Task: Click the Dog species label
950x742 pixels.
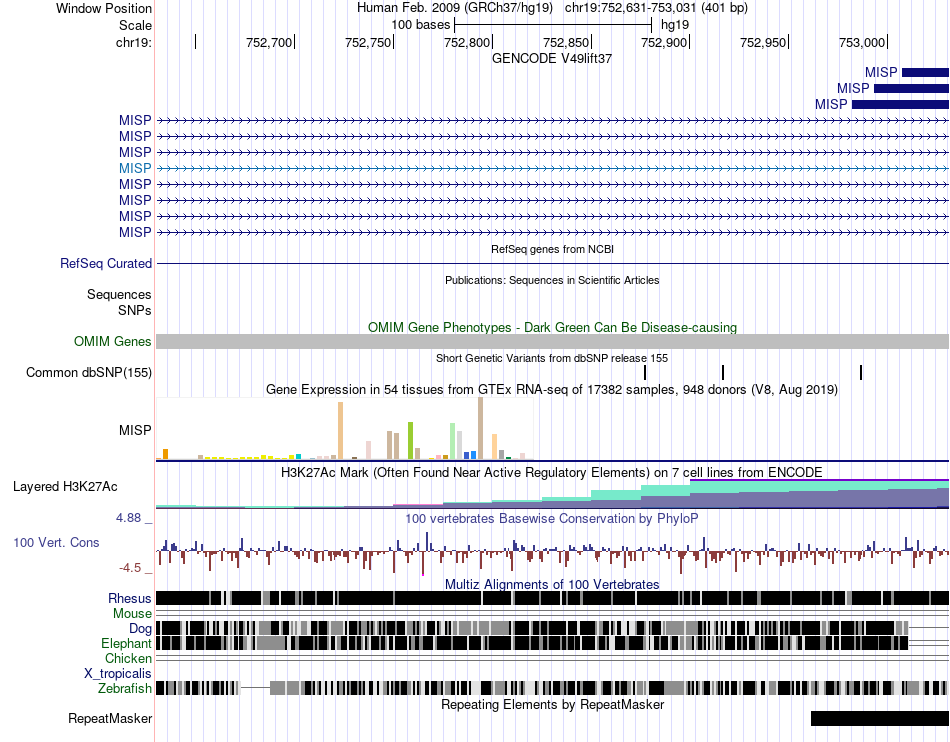Action: pyautogui.click(x=140, y=629)
